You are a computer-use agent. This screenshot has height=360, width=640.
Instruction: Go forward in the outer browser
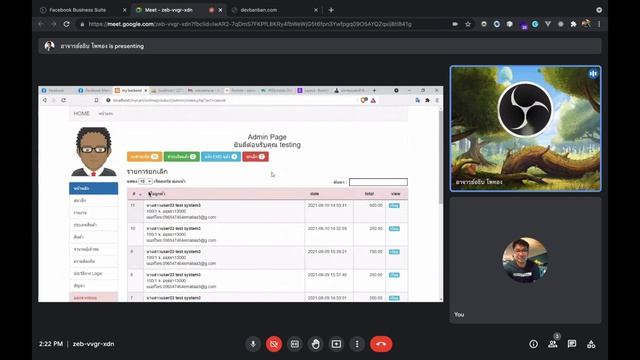53,24
